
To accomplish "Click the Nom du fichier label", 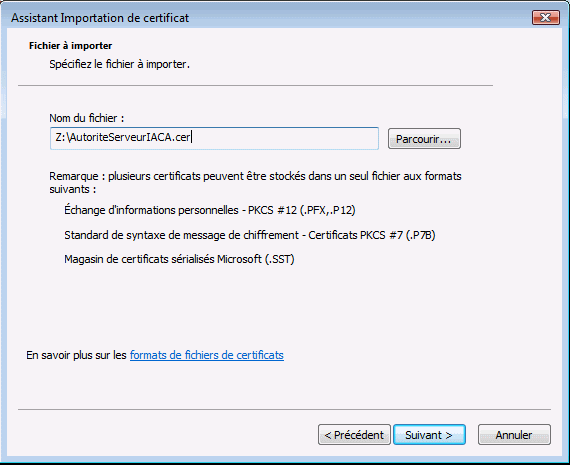I will [x=87, y=118].
